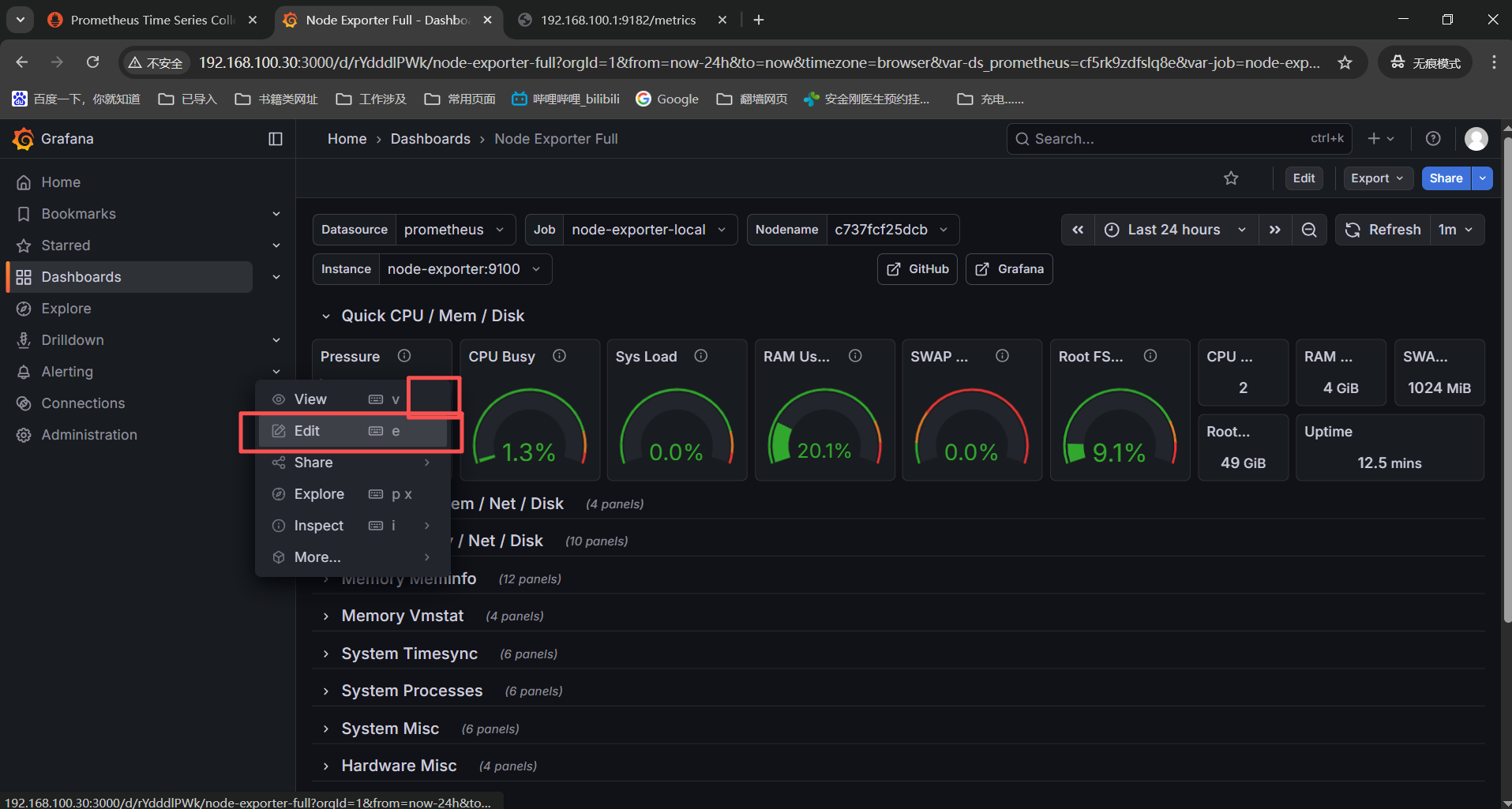This screenshot has height=809, width=1512.
Task: Click the browser address bar URL
Action: (758, 62)
